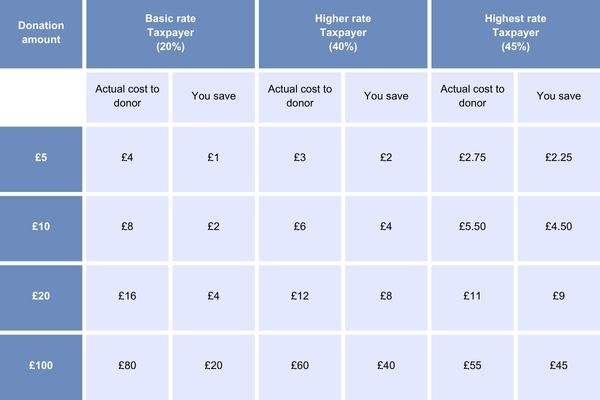Click the Donation amount header cell
The width and height of the screenshot is (600, 400).
click(41, 34)
